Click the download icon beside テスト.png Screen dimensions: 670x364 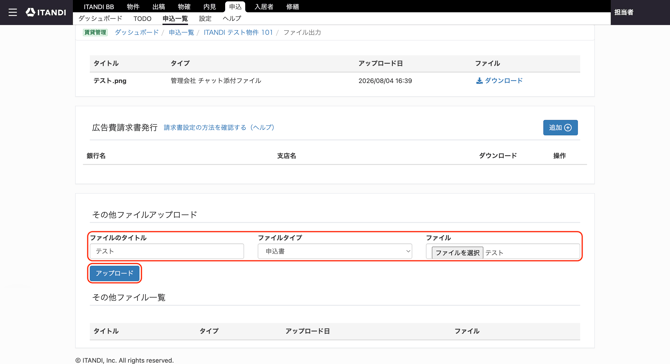[x=479, y=81]
